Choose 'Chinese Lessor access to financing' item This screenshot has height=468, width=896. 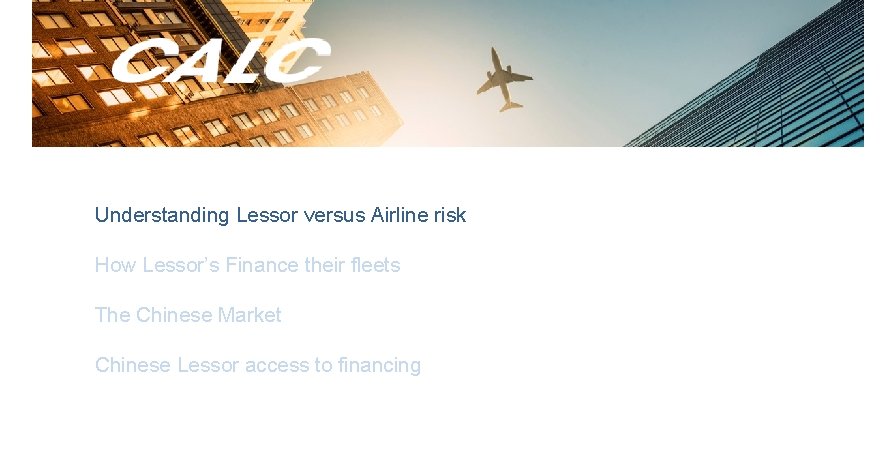coord(258,365)
